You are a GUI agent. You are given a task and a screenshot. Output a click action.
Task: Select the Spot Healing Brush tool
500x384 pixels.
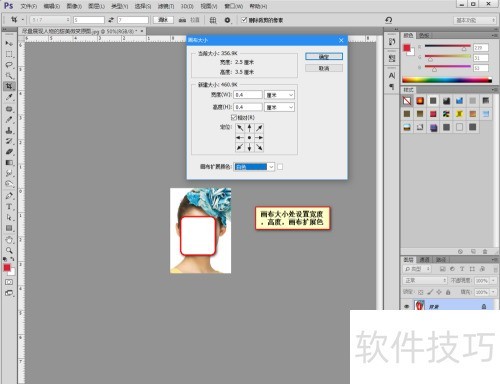[9, 109]
